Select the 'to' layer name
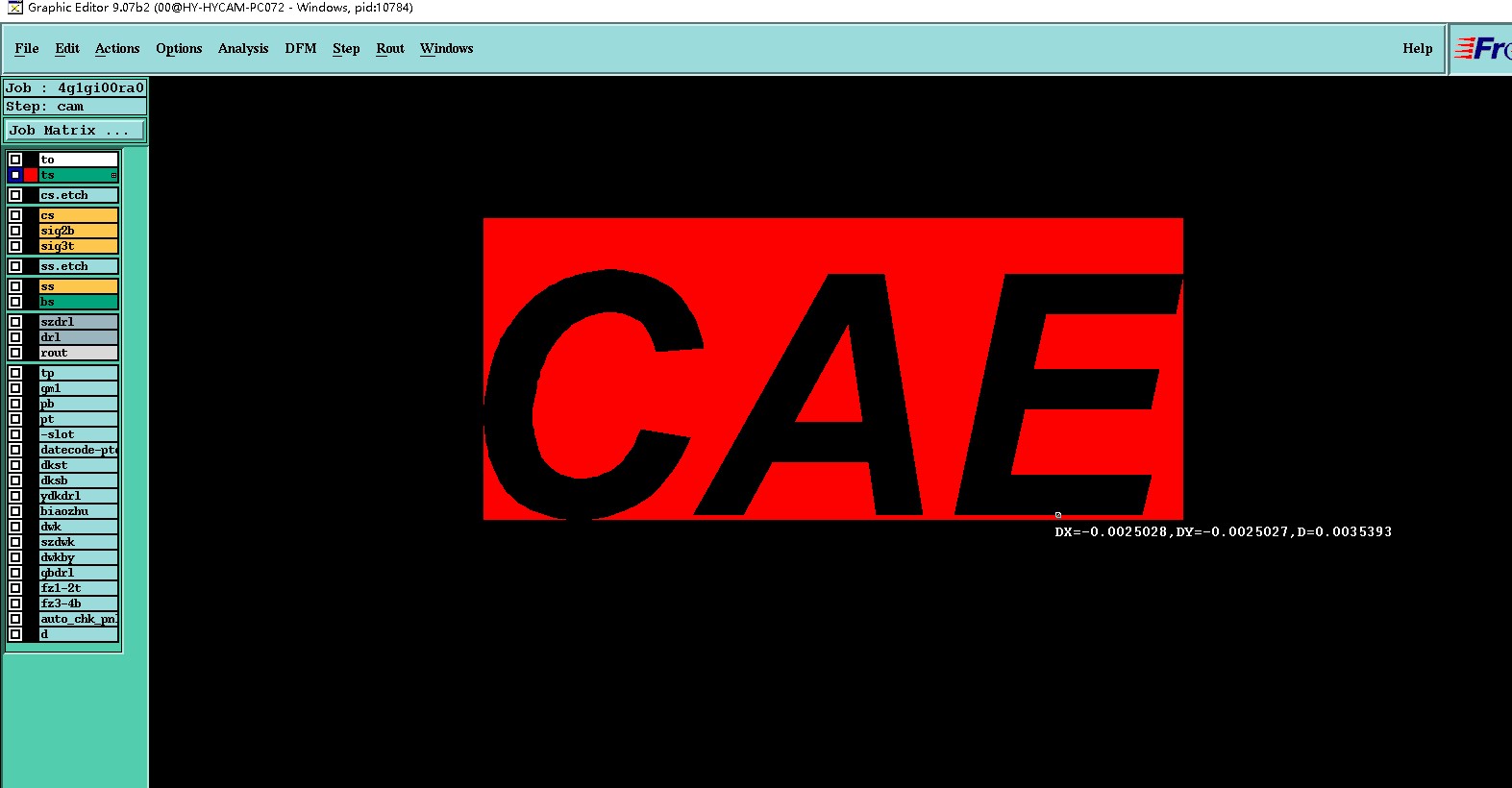The height and width of the screenshot is (788, 1512). (79, 160)
